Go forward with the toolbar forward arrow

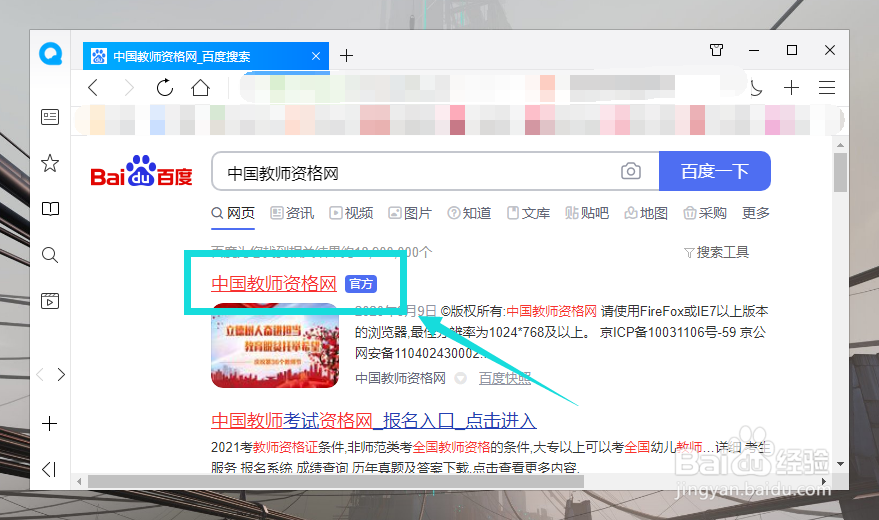129,88
